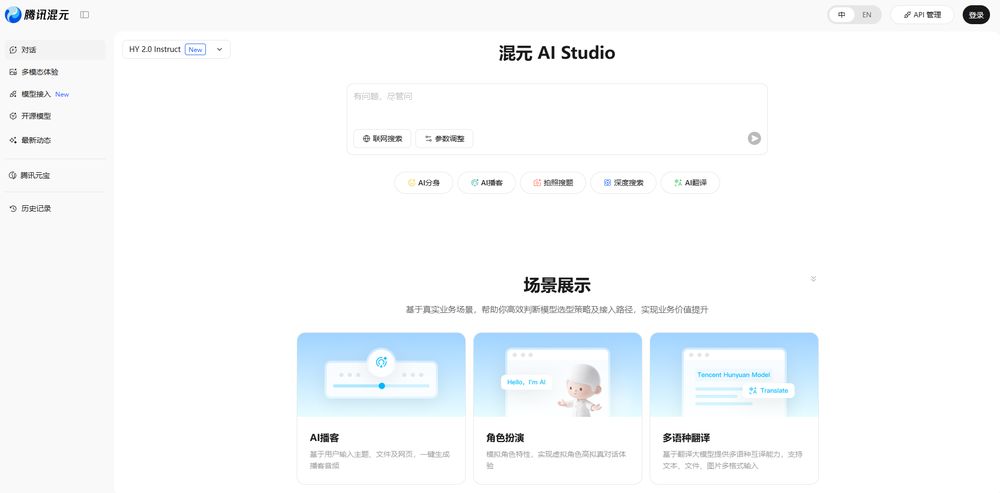View 最新动态 in the sidebar
The image size is (1000, 493).
pos(55,140)
